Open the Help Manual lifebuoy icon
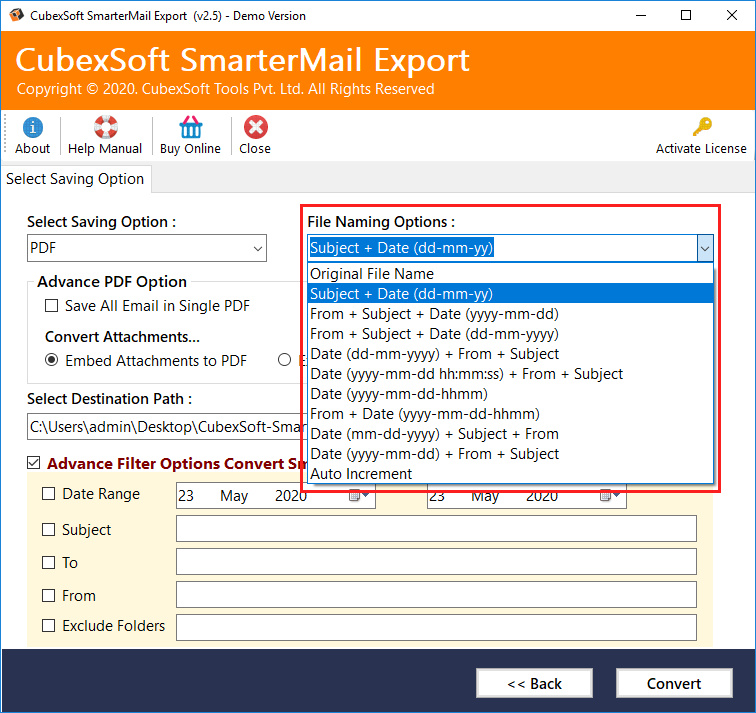The image size is (756, 713). (x=105, y=127)
